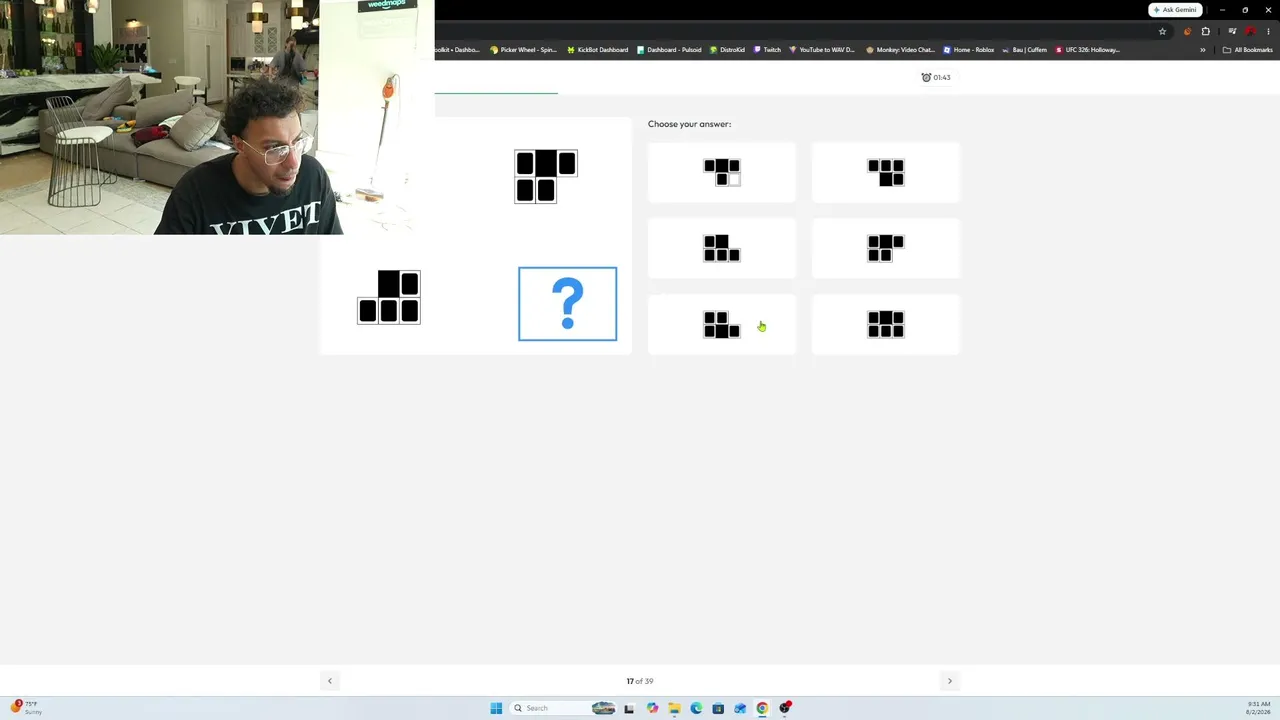Click the weather widget showing 75°F
Image resolution: width=1280 pixels, height=720 pixels.
tap(26, 708)
